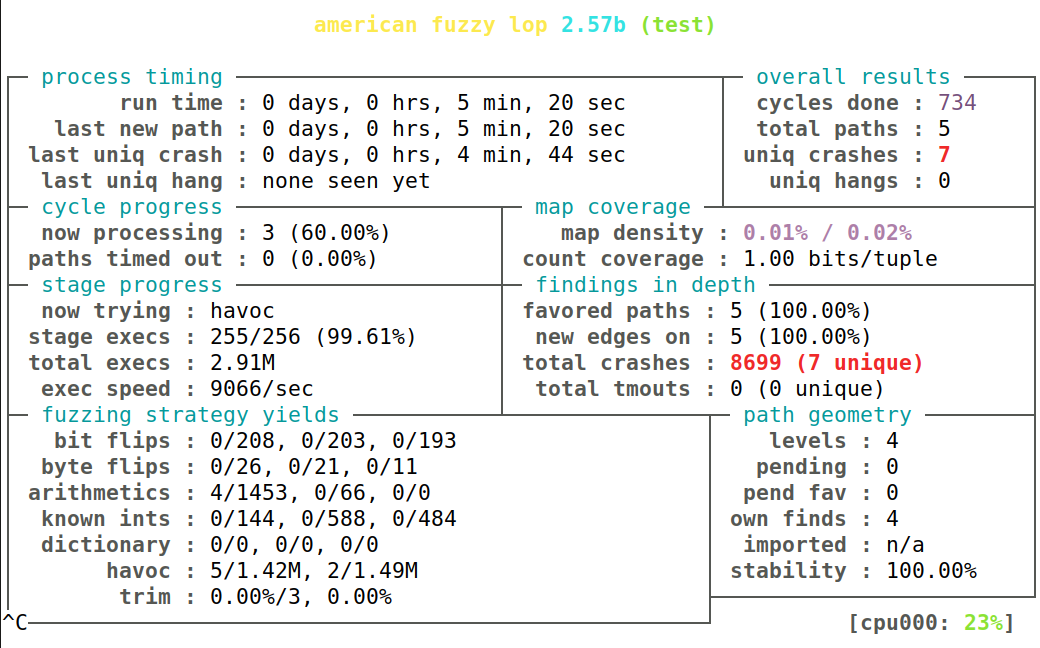This screenshot has height=648, width=1040.
Task: Select the 'process timing' section header
Action: [x=132, y=77]
